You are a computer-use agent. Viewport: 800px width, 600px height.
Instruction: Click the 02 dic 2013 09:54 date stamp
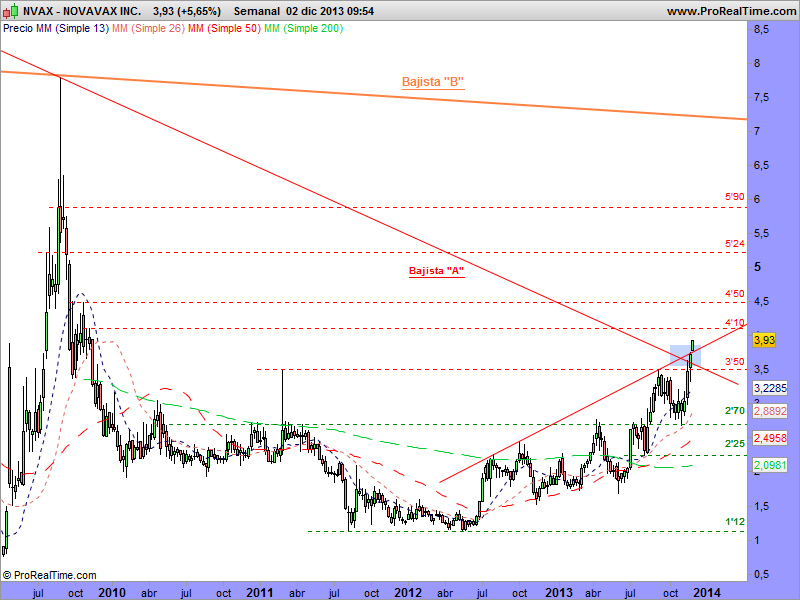pyautogui.click(x=330, y=11)
